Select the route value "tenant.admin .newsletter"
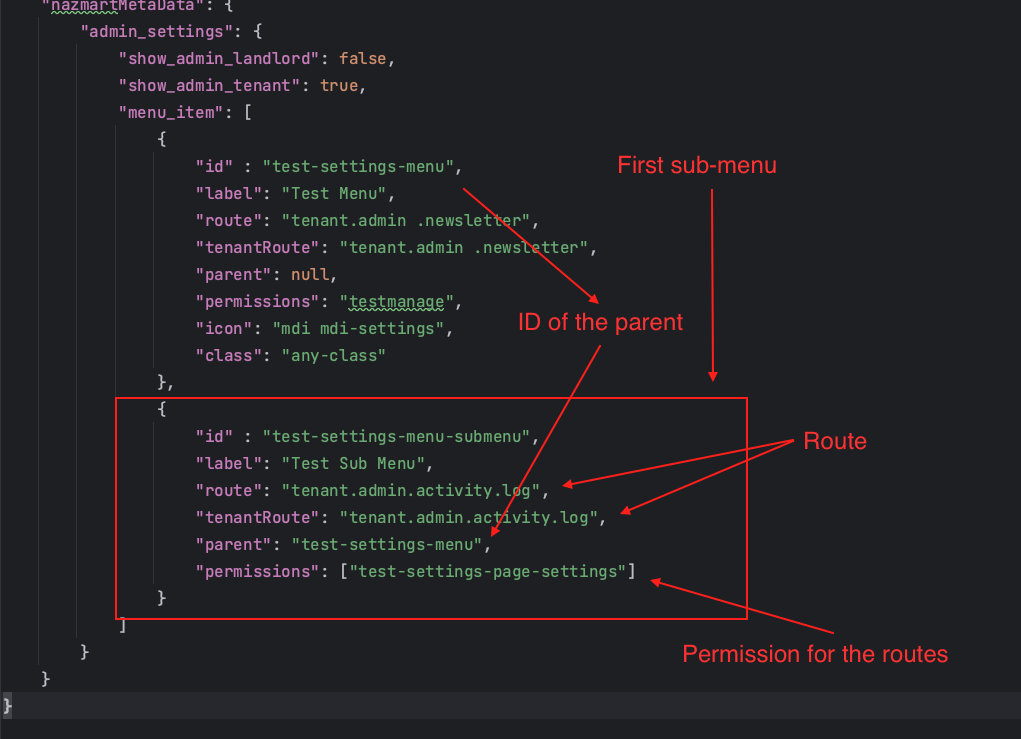The image size is (1021, 739). (x=406, y=221)
